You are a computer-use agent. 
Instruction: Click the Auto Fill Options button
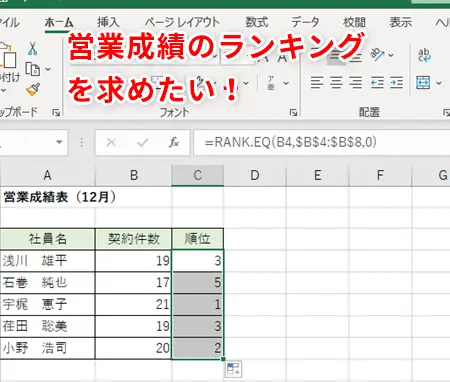click(233, 369)
